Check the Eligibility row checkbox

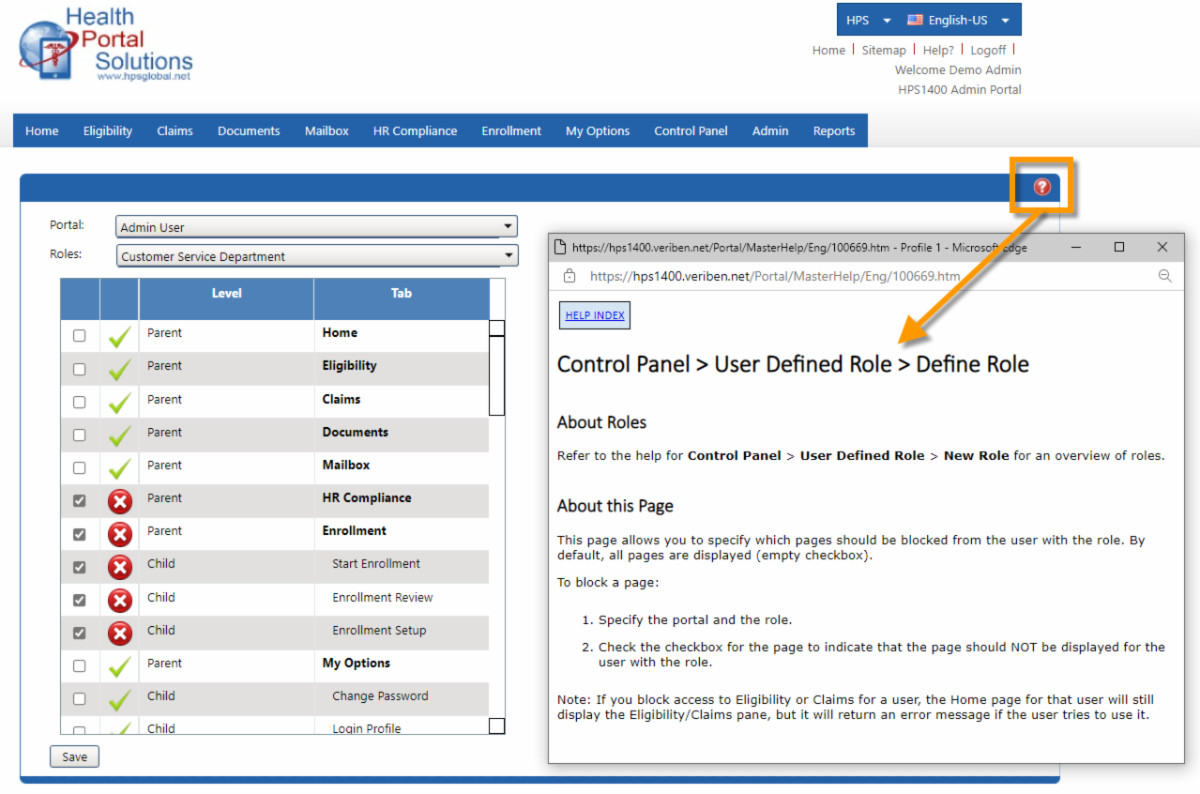[x=79, y=369]
